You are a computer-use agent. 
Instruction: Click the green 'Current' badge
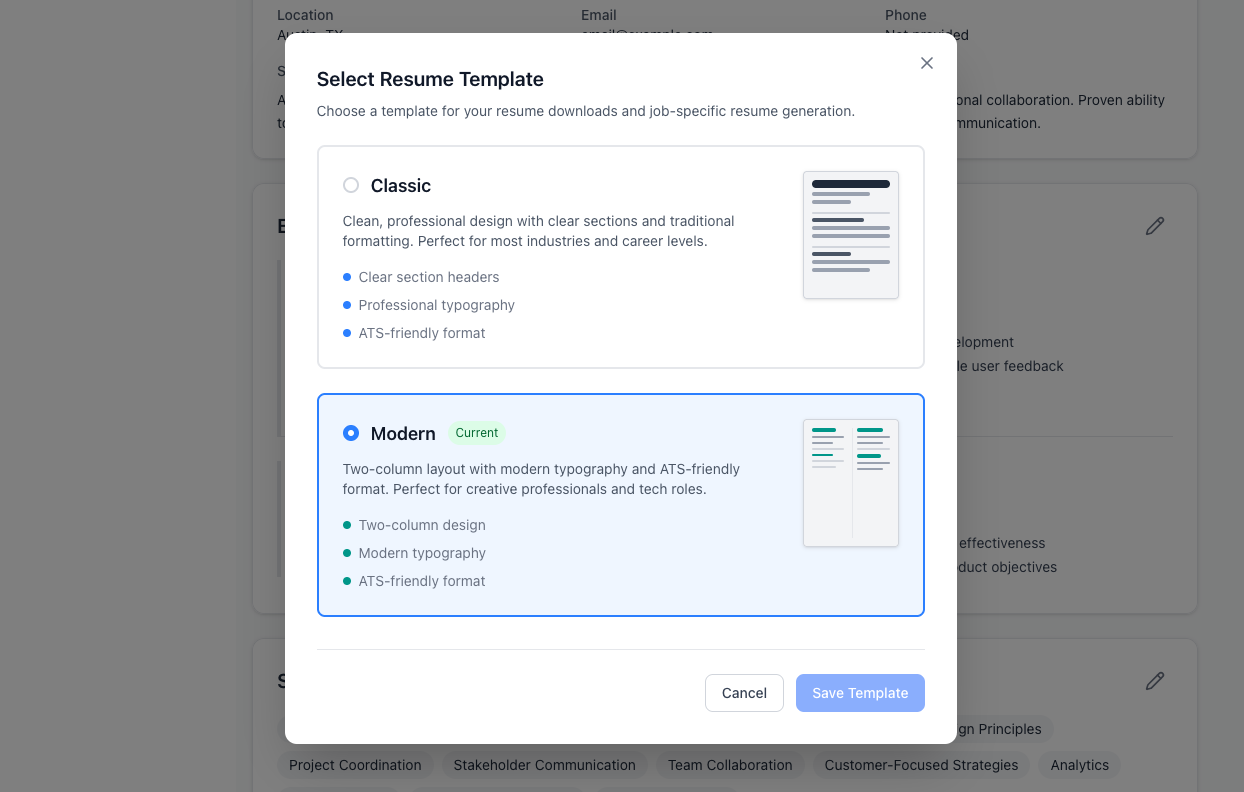477,433
